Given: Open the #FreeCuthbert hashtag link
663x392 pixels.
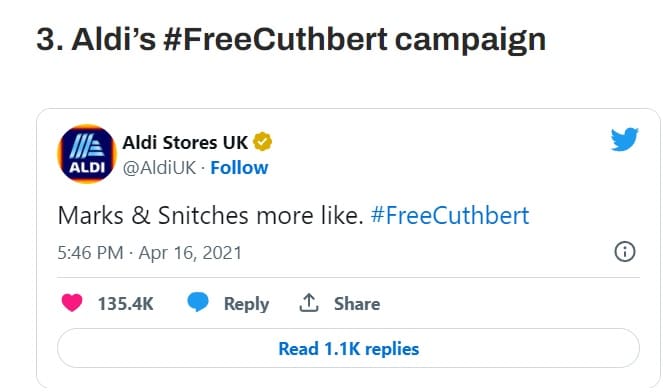Looking at the screenshot, I should (x=450, y=216).
